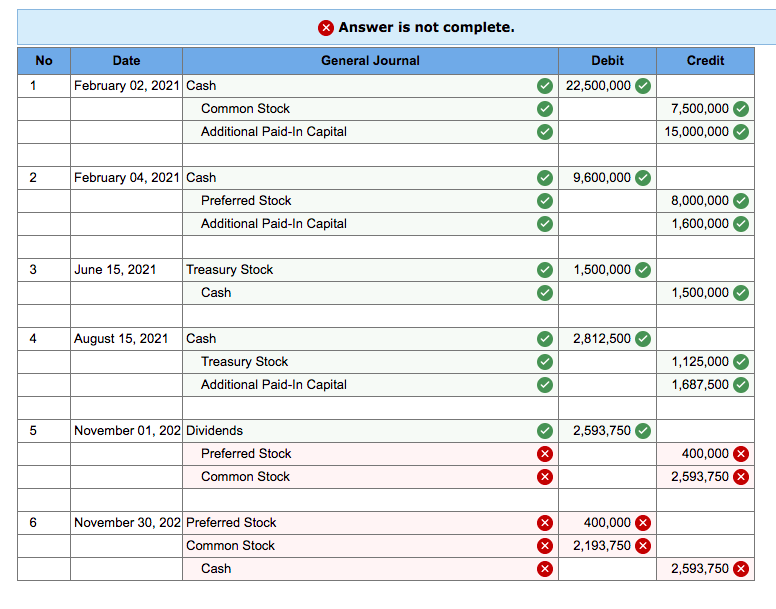Click red X on entry 5 Common Stock
This screenshot has width=776, height=609.
tap(545, 477)
